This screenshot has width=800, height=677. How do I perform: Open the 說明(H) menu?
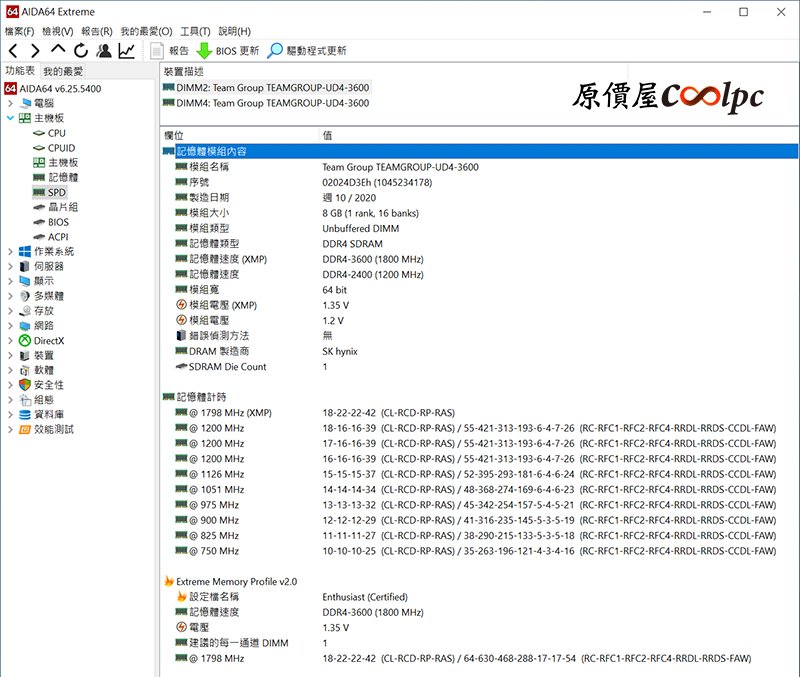coord(235,31)
